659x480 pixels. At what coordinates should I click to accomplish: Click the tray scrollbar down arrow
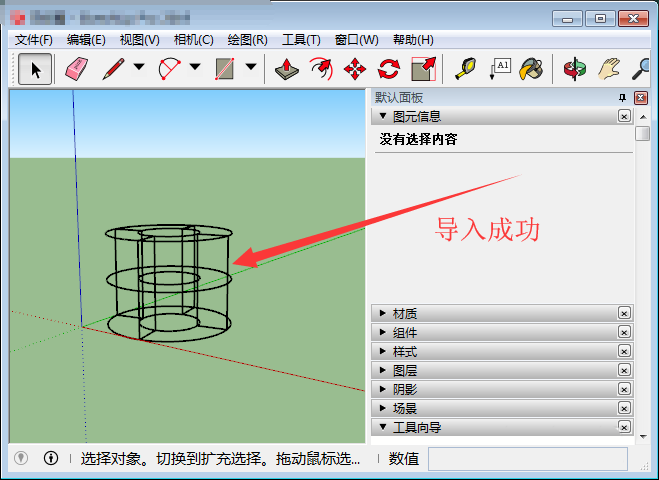[x=643, y=437]
